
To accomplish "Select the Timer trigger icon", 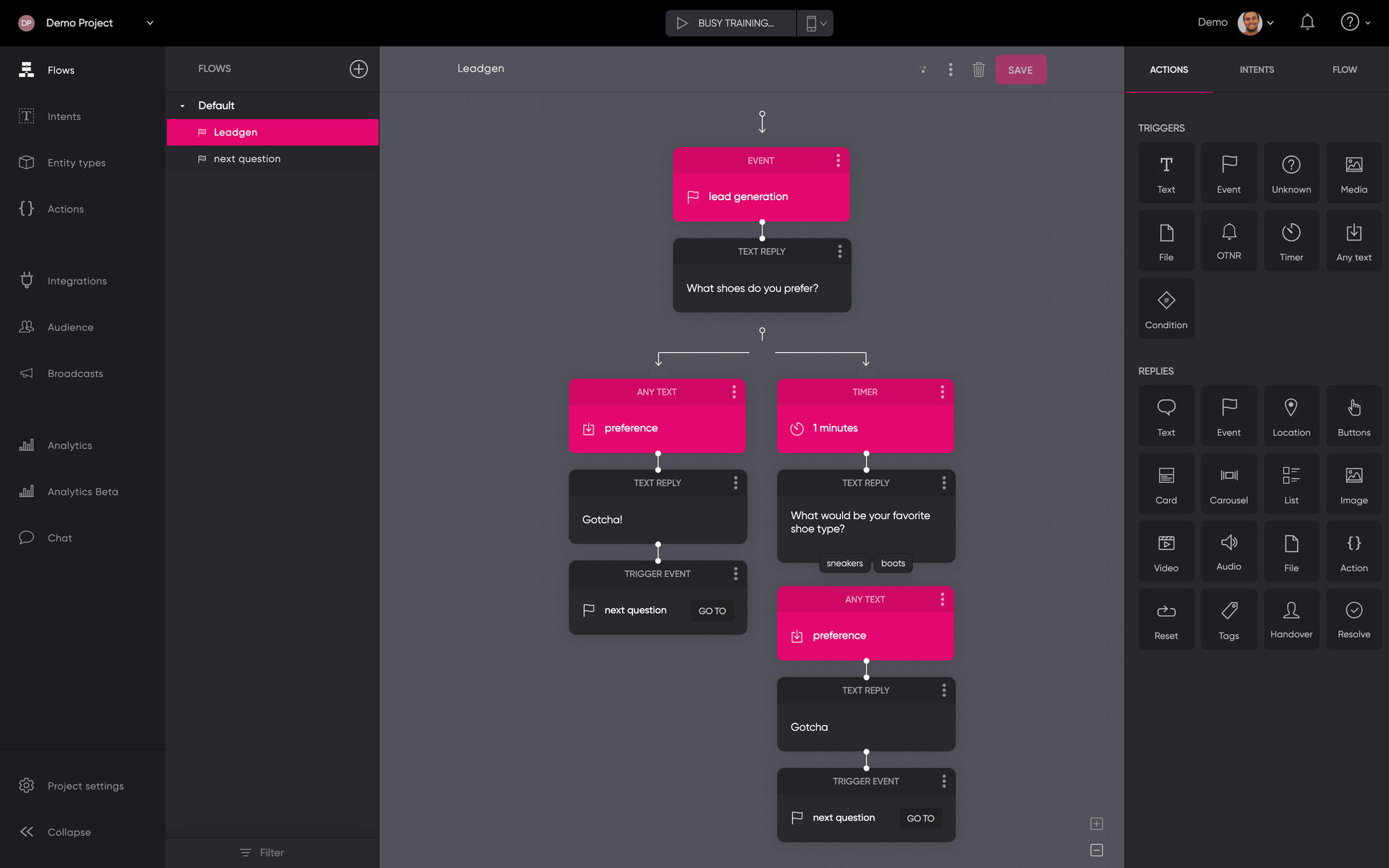I will [x=1291, y=240].
